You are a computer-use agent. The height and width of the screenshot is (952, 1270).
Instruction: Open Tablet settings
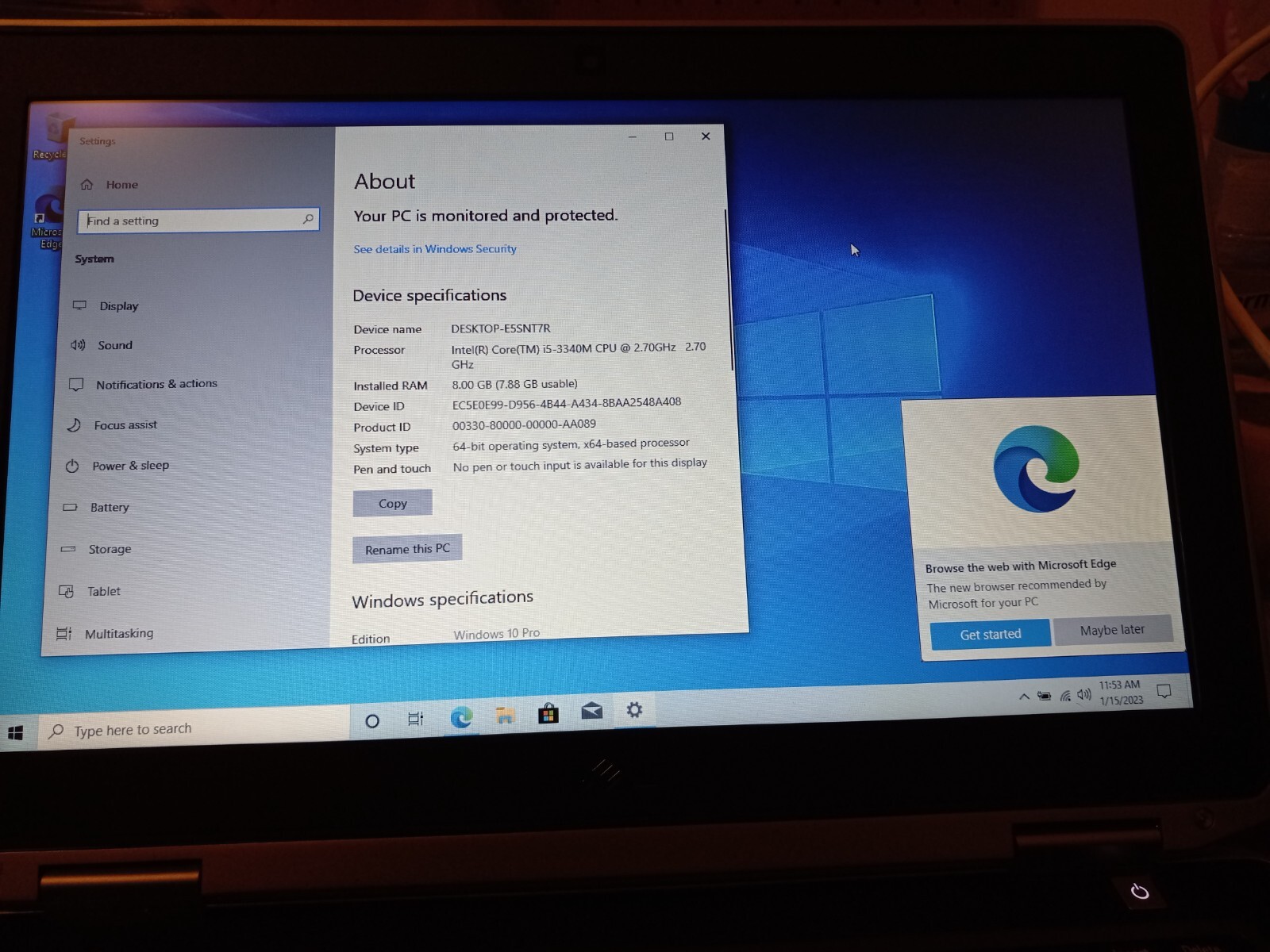pyautogui.click(x=104, y=591)
